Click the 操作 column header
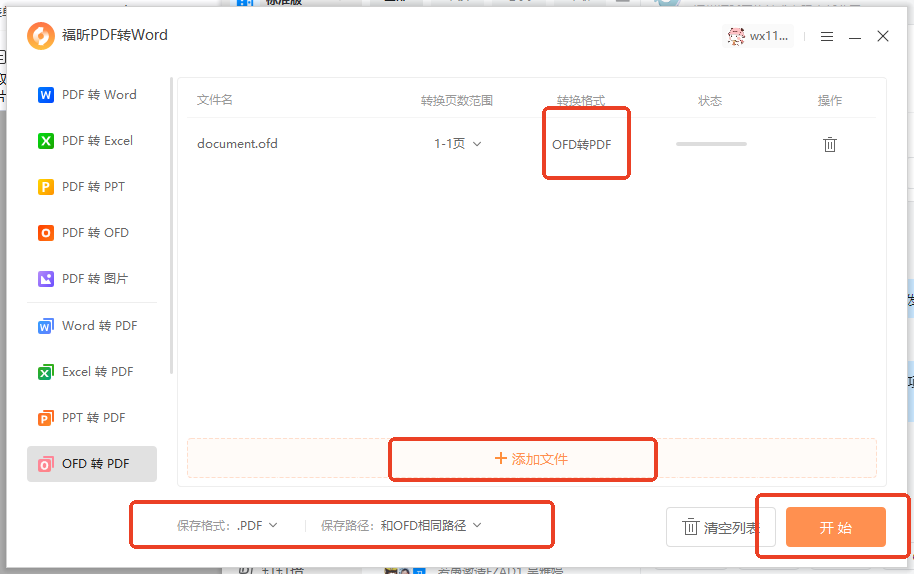The height and width of the screenshot is (574, 914). (x=829, y=100)
